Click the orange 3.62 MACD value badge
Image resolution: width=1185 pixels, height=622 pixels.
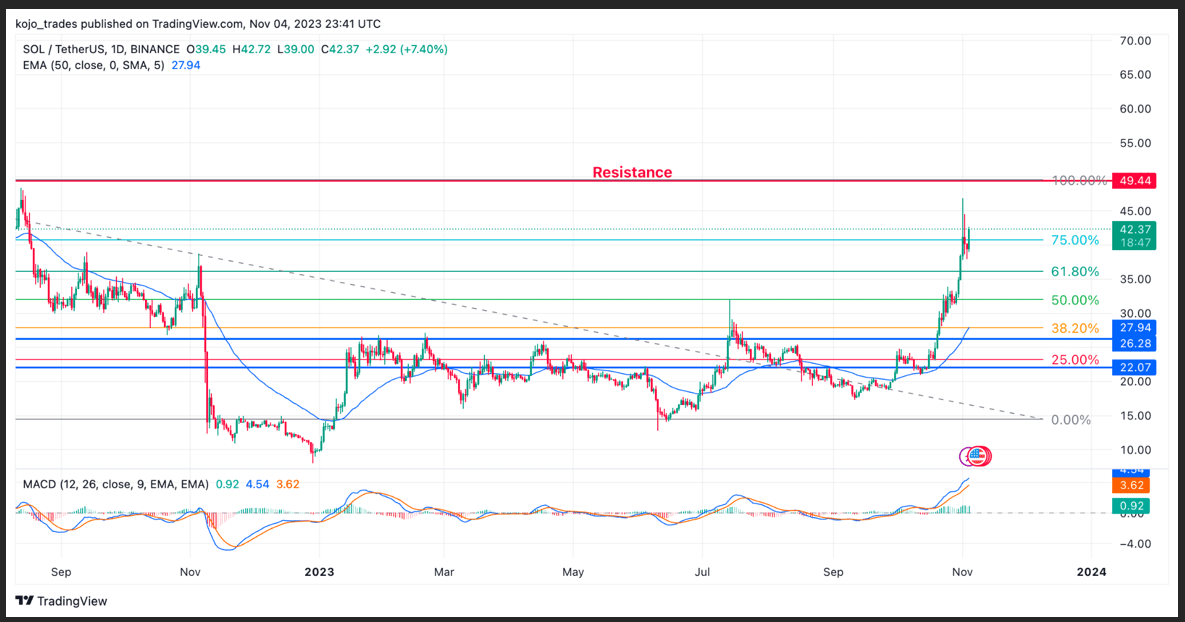[x=1131, y=487]
